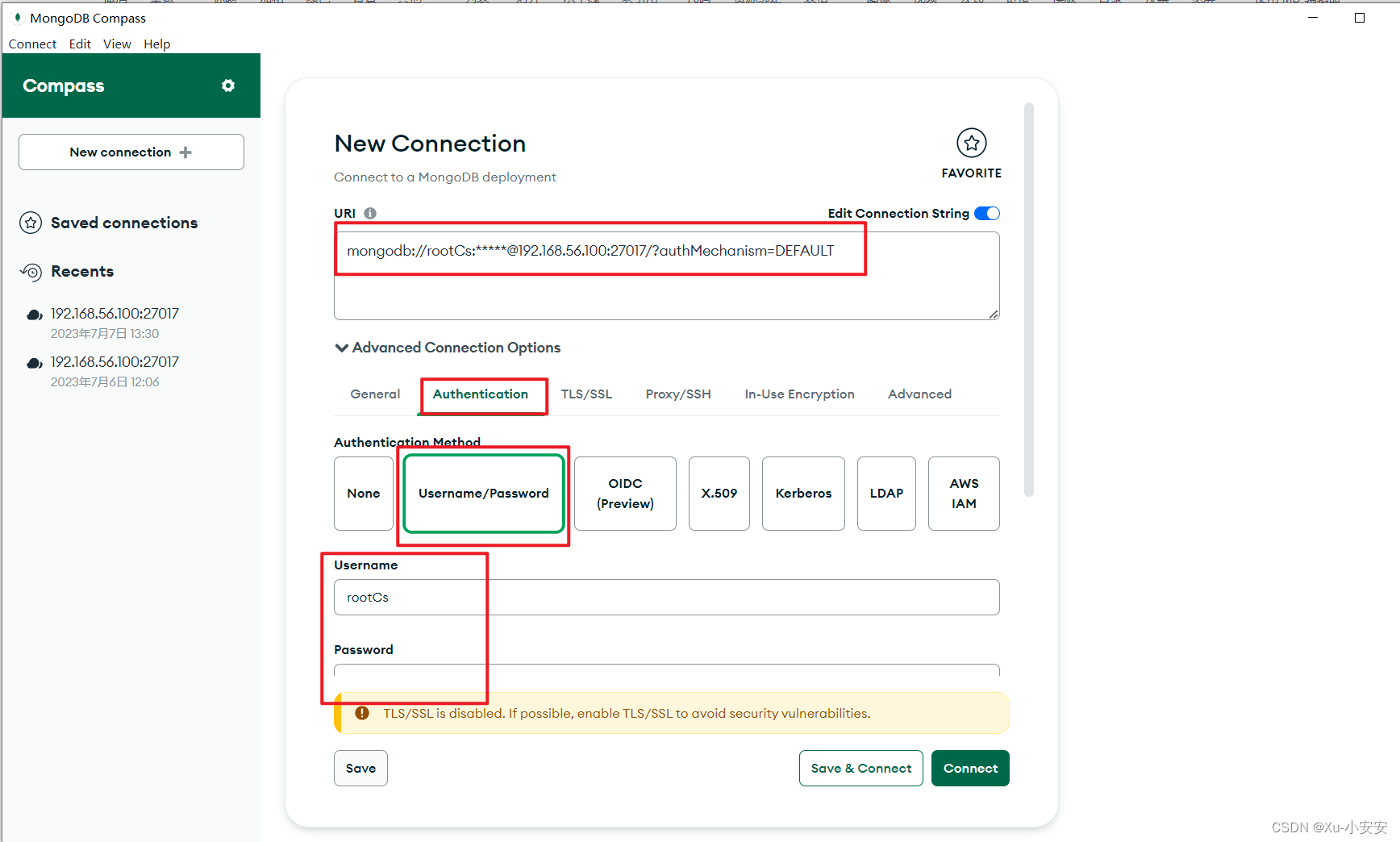1400x842 pixels.
Task: Collapse Advanced Connection Options
Action: coord(342,348)
